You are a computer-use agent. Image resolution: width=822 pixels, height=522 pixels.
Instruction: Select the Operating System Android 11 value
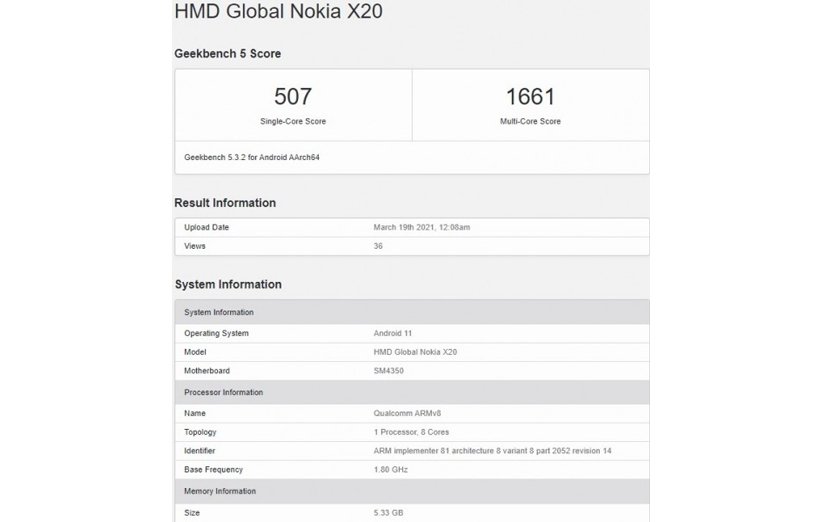pyautogui.click(x=393, y=333)
